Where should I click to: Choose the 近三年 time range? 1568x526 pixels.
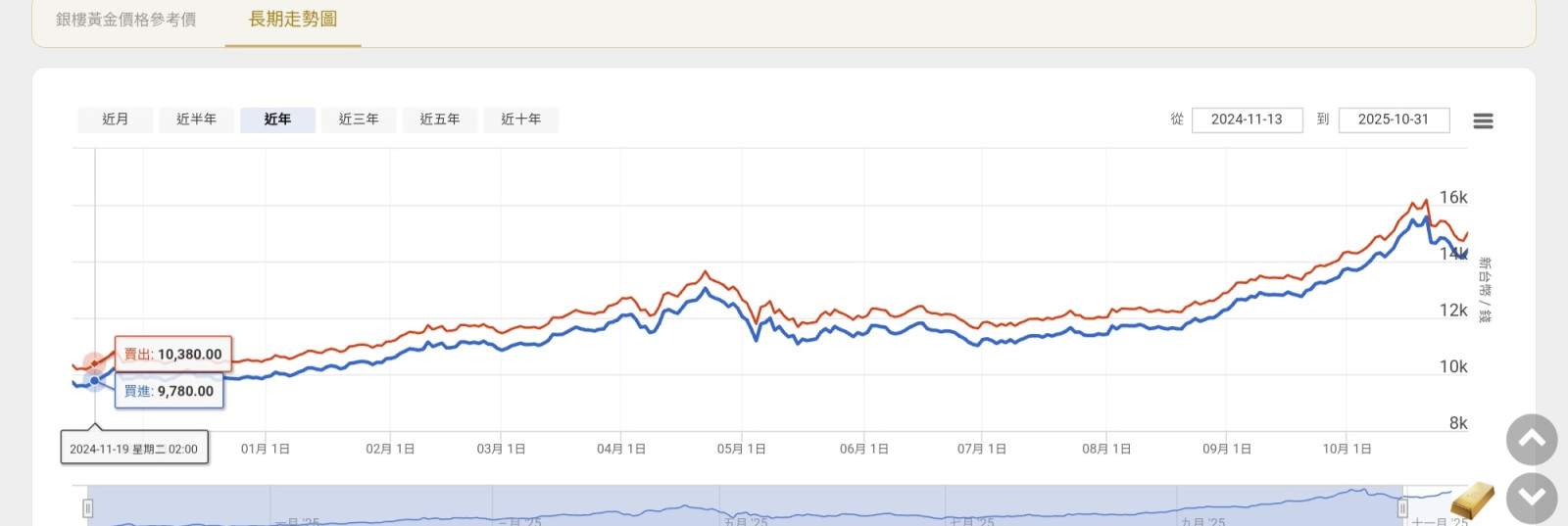point(359,120)
